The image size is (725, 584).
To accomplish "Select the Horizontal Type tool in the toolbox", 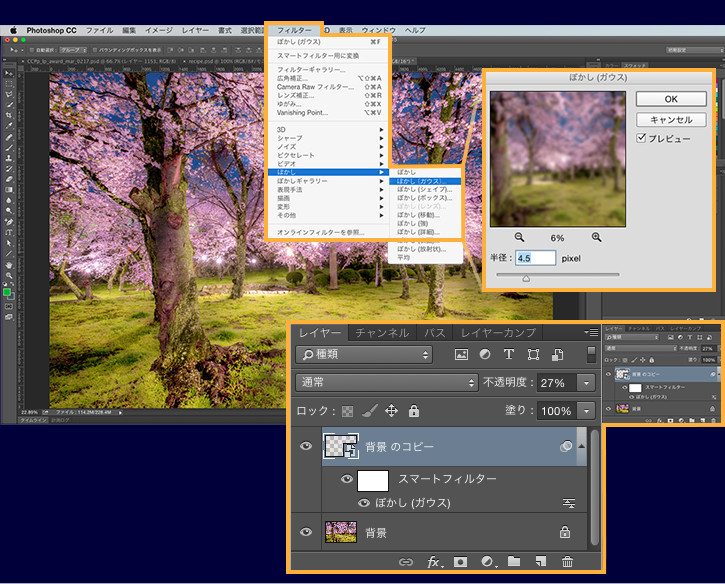I will (9, 233).
